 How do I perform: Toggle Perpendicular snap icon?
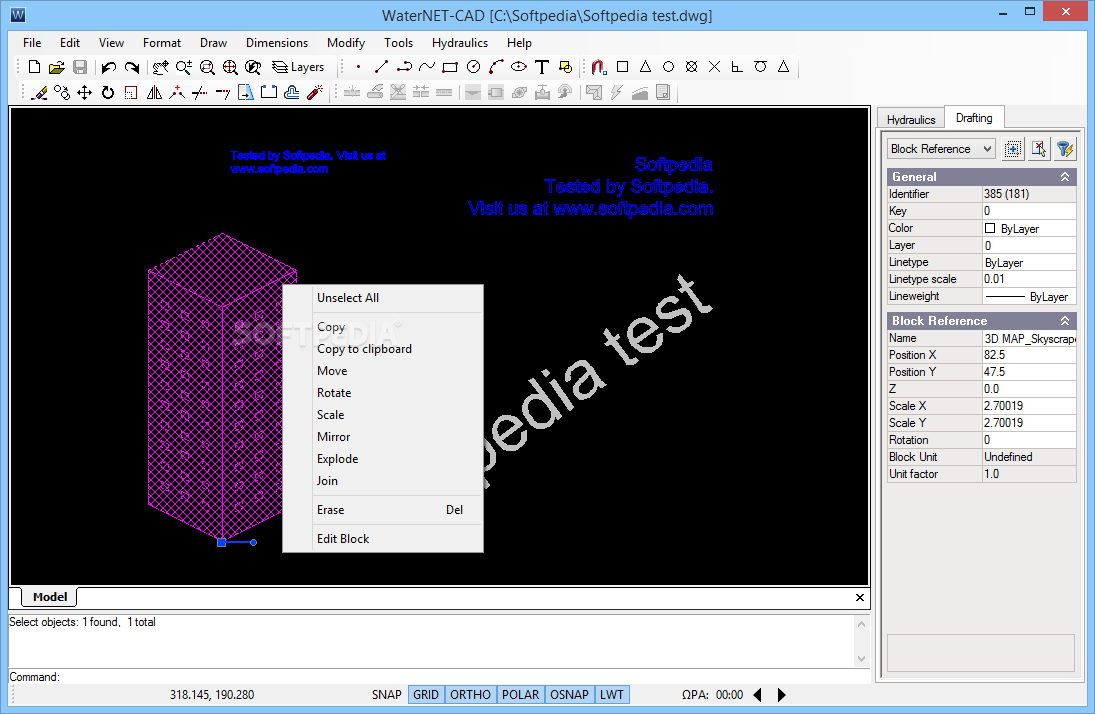click(737, 67)
